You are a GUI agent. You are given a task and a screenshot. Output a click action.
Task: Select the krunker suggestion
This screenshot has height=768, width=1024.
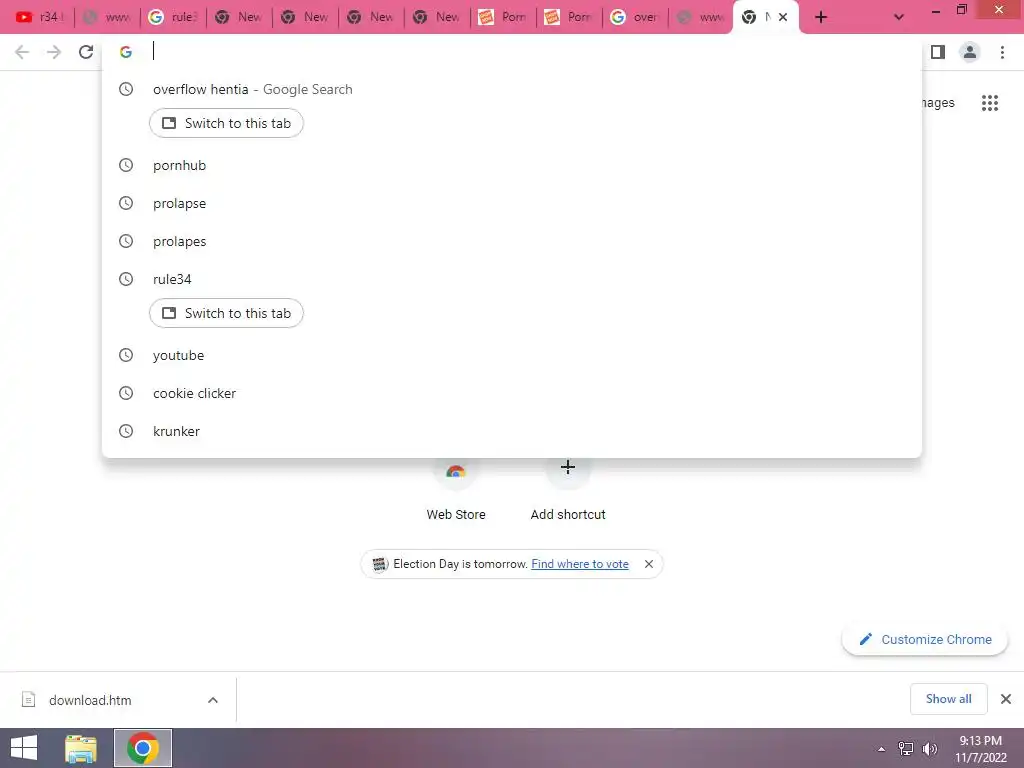tap(512, 431)
